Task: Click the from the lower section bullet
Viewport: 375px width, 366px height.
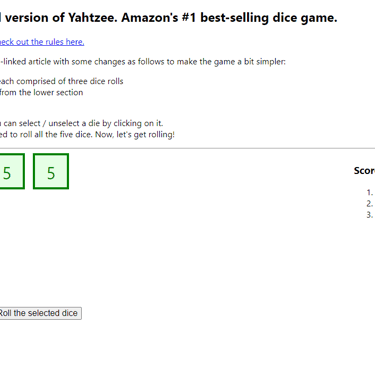Action: click(x=41, y=92)
